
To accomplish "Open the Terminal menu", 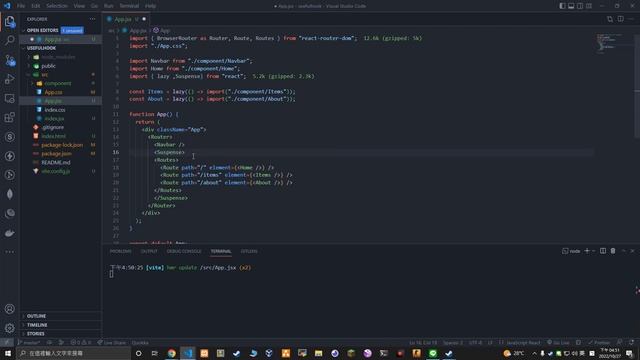I will point(129,6).
